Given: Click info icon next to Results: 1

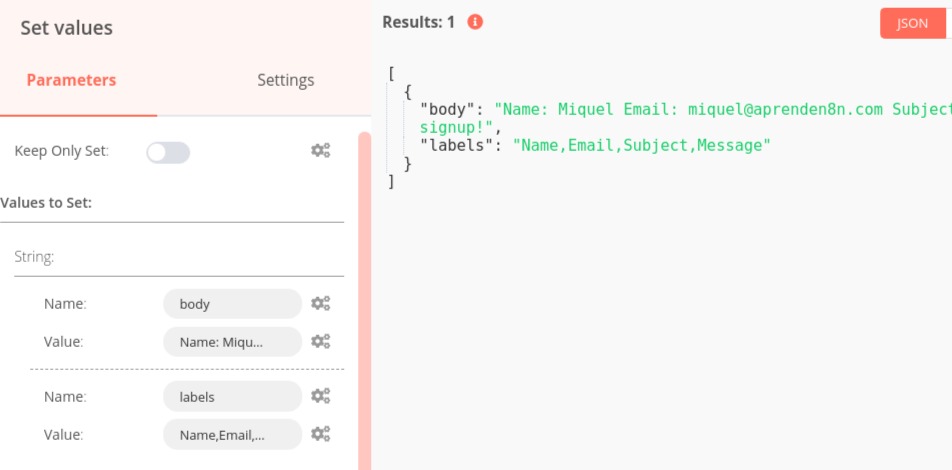Looking at the screenshot, I should [x=475, y=21].
